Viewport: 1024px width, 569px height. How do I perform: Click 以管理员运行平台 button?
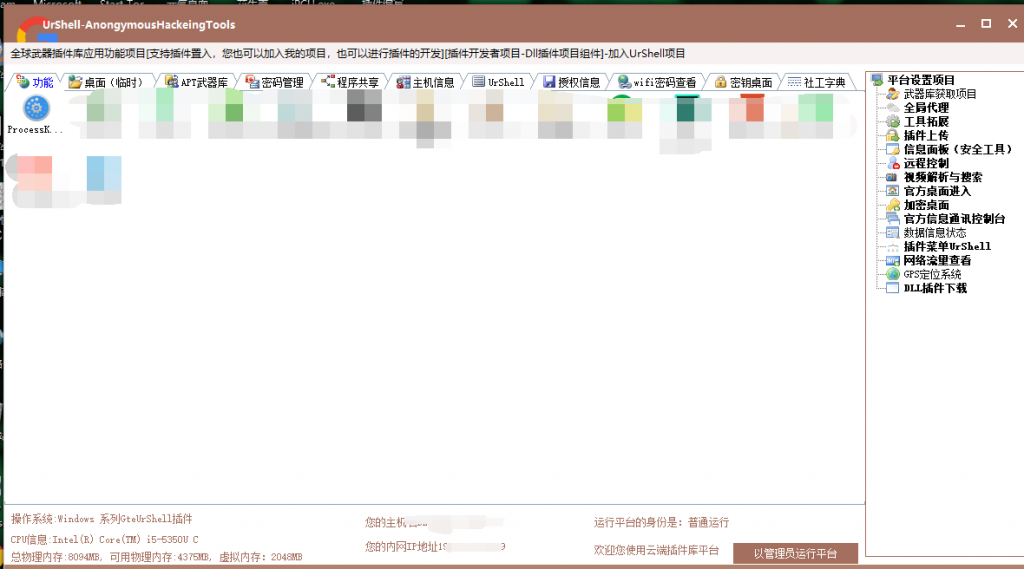point(795,553)
